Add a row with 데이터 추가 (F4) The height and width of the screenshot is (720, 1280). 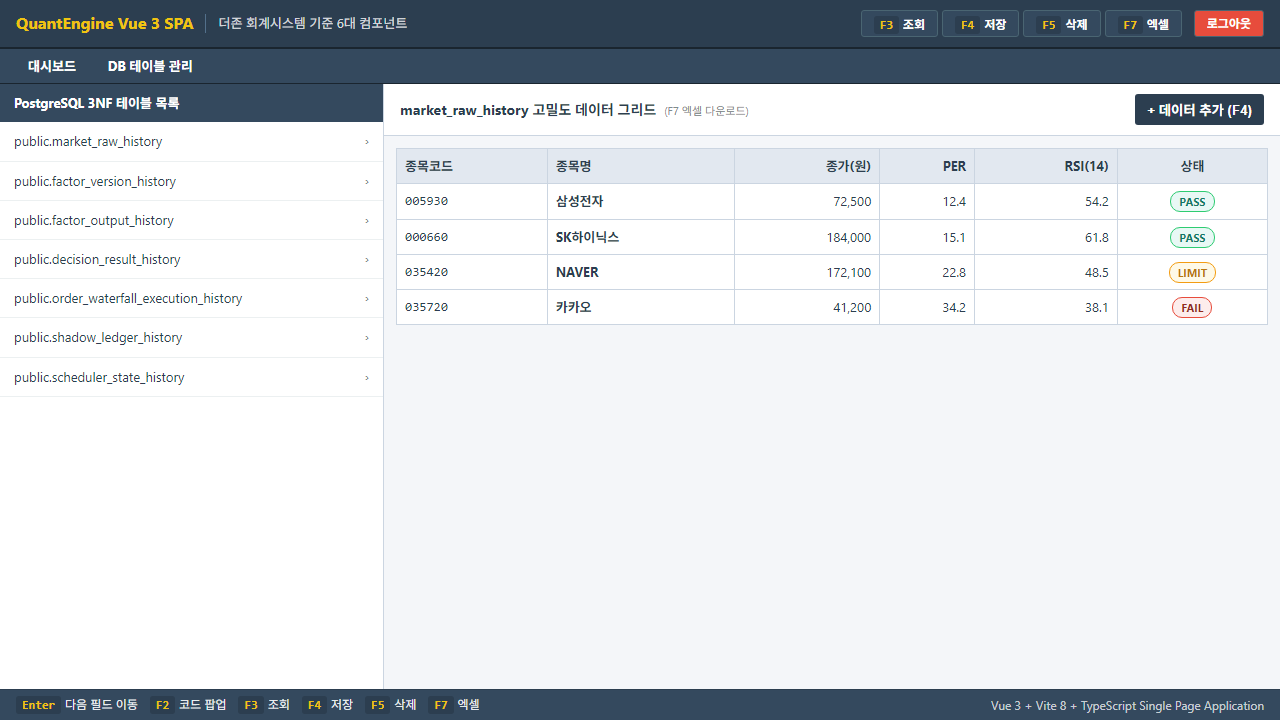1199,110
